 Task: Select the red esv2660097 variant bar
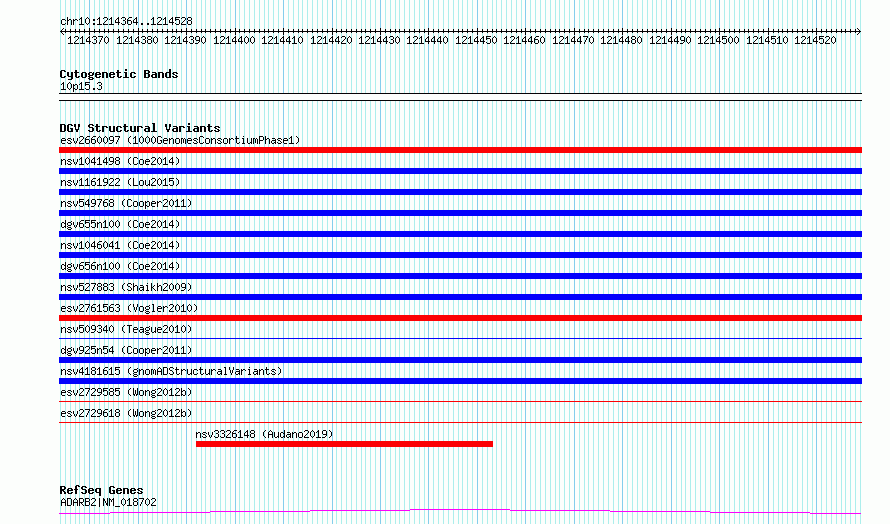click(460, 150)
